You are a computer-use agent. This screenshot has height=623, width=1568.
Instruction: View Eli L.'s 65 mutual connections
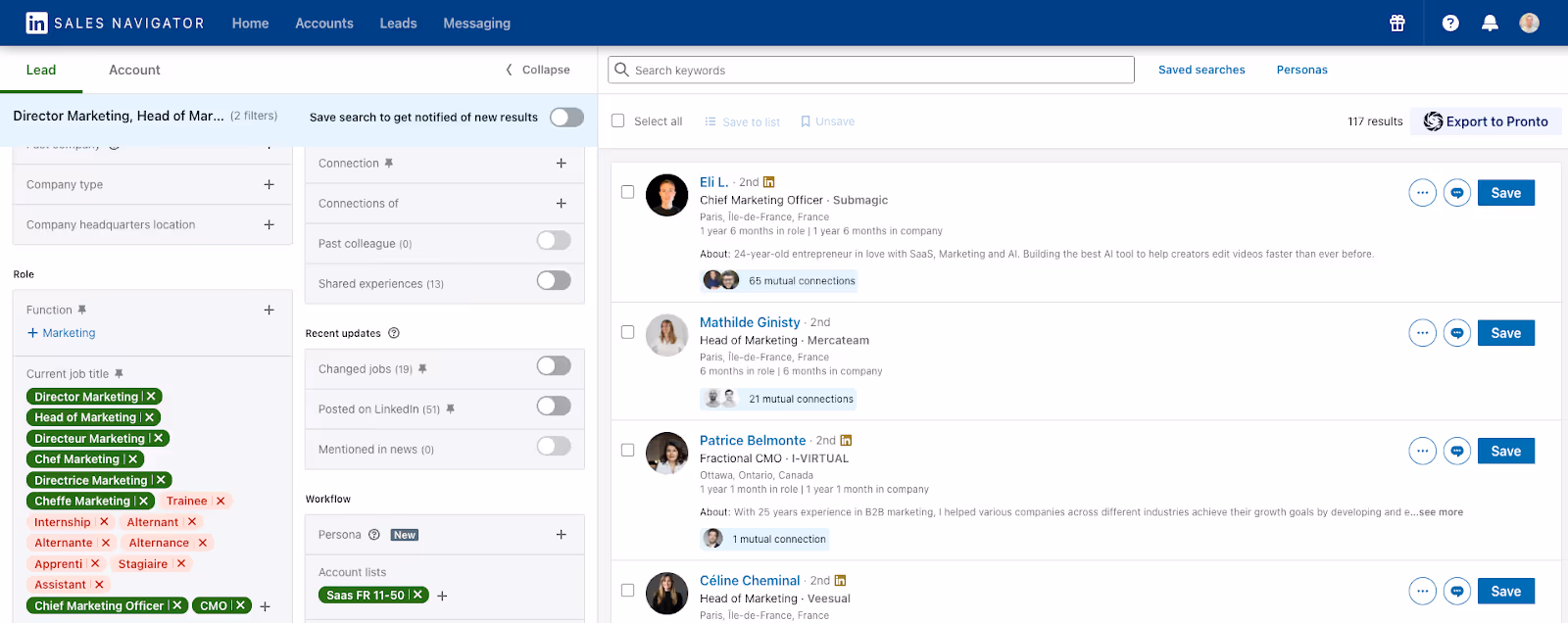point(779,280)
